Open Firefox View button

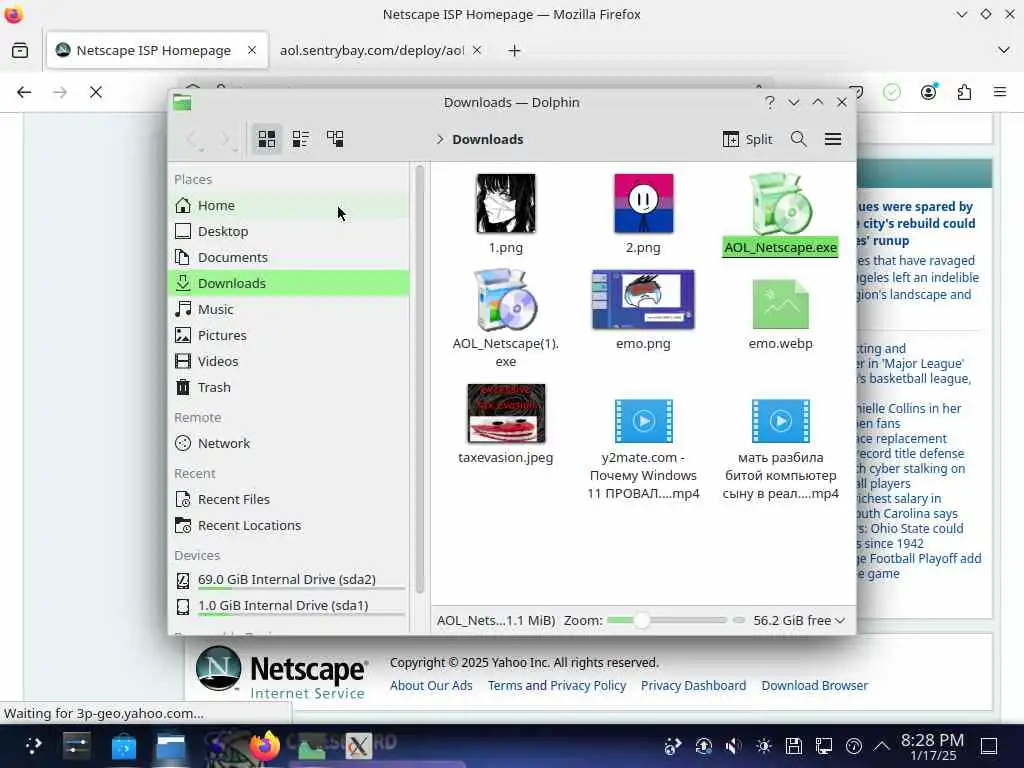(20, 50)
